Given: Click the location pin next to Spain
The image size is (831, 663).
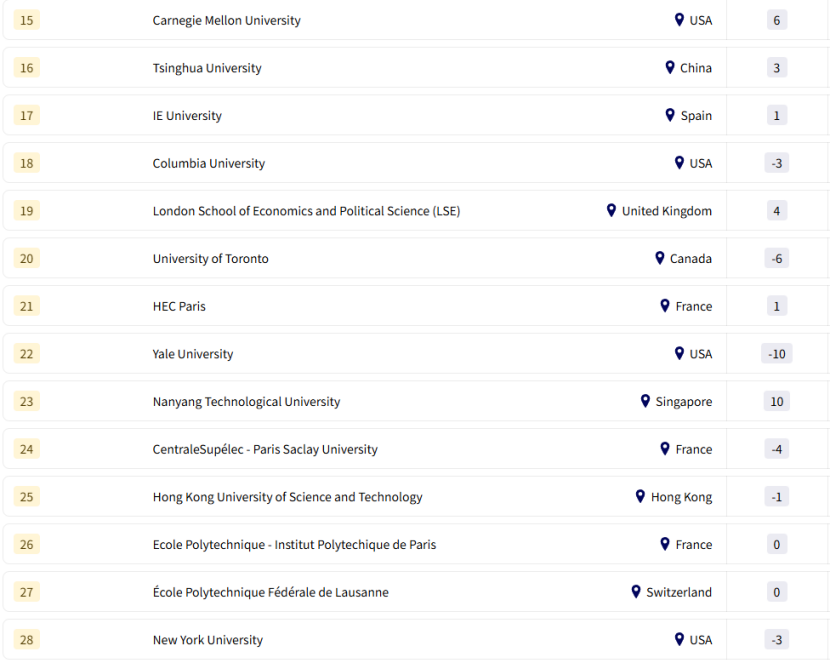Looking at the screenshot, I should coord(670,115).
